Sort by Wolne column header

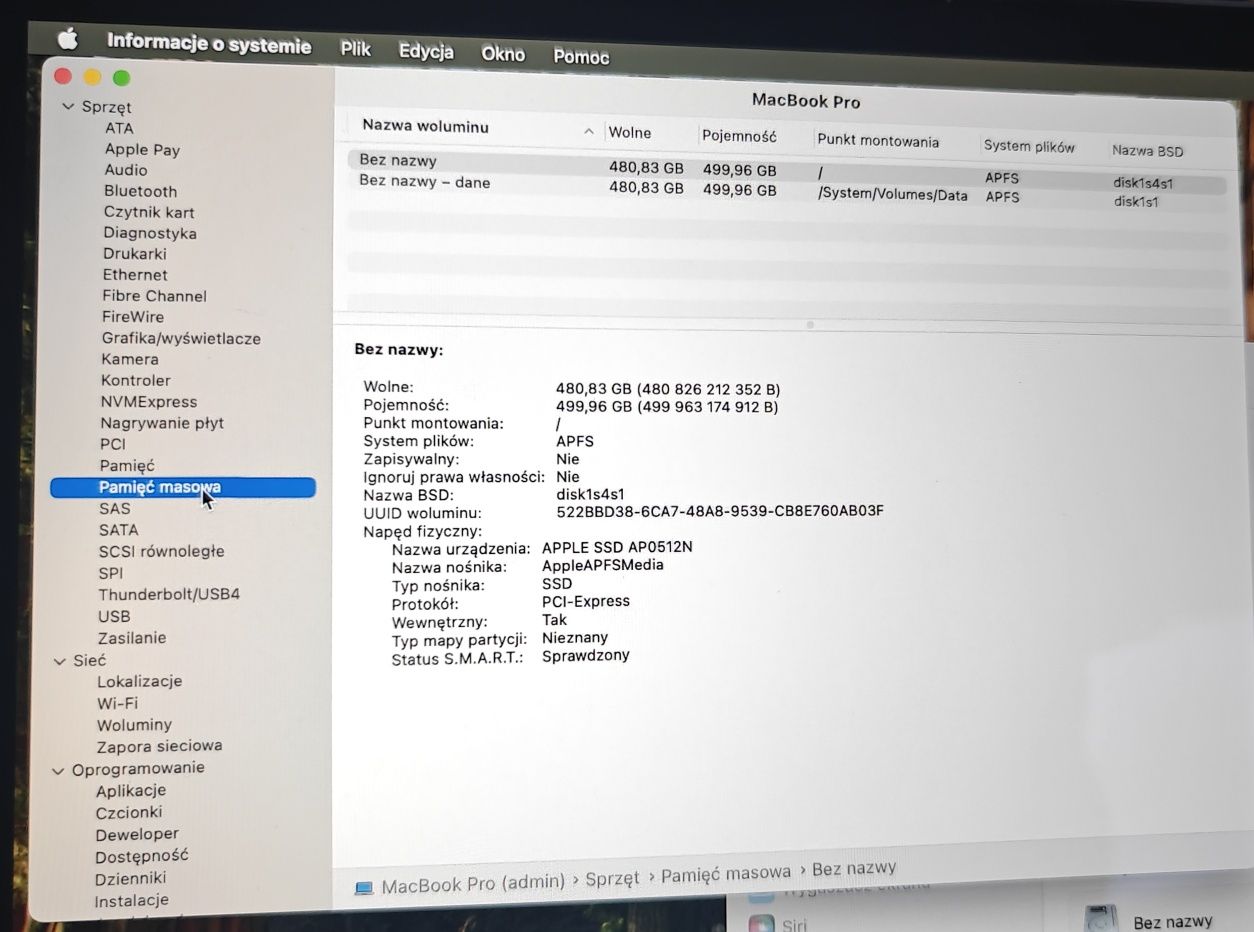pyautogui.click(x=630, y=133)
